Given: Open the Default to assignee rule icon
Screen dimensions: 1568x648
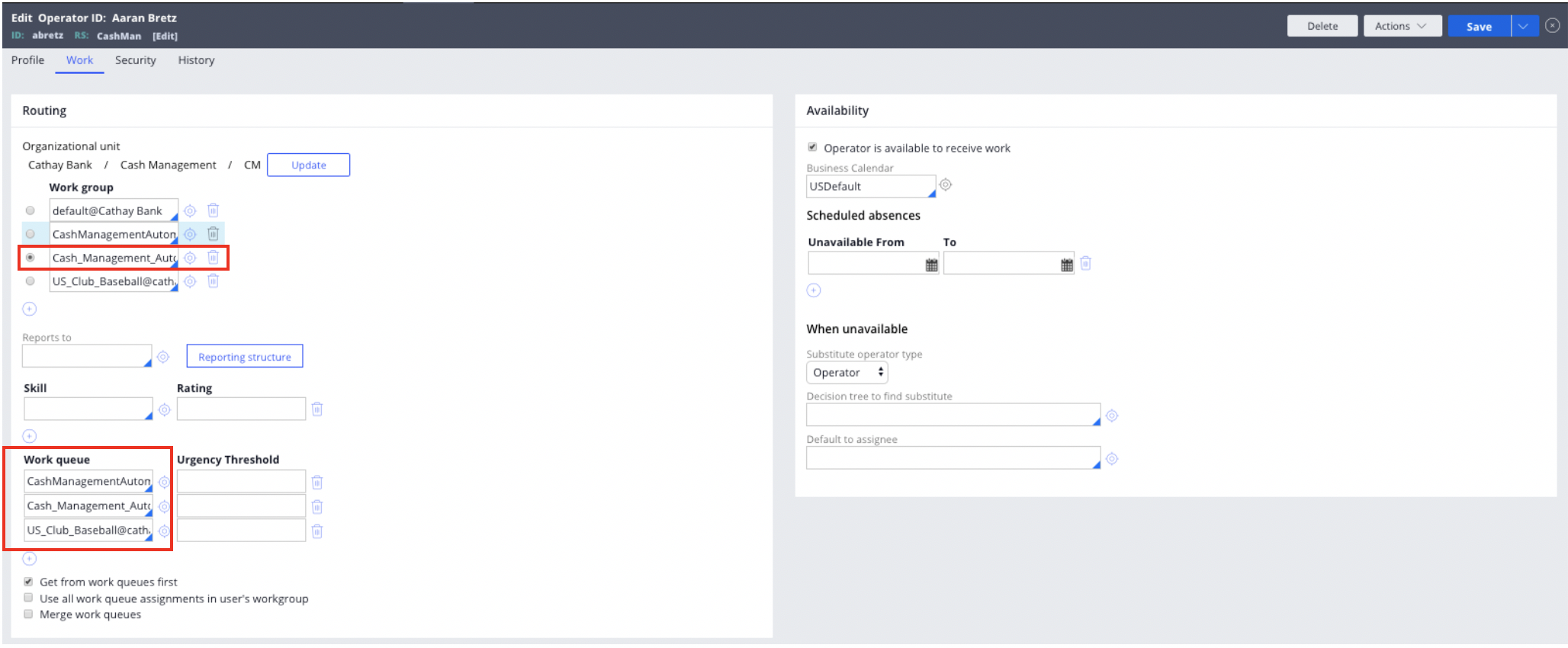Looking at the screenshot, I should (1112, 459).
